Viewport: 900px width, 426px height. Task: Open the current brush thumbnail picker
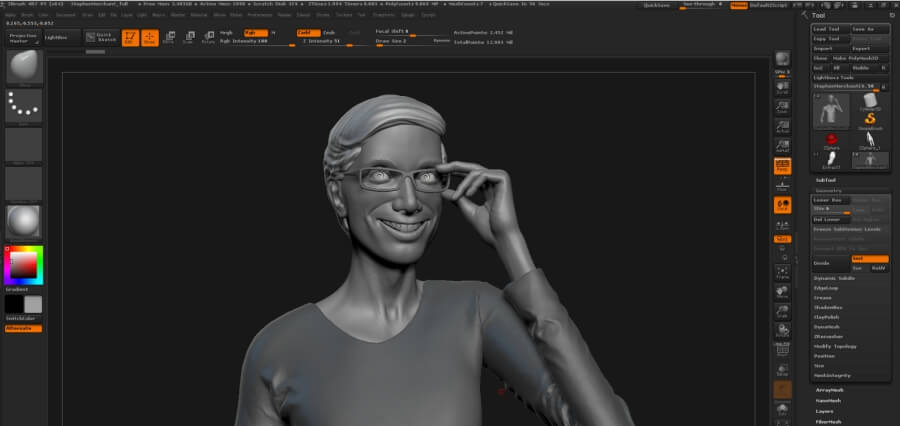(x=23, y=68)
